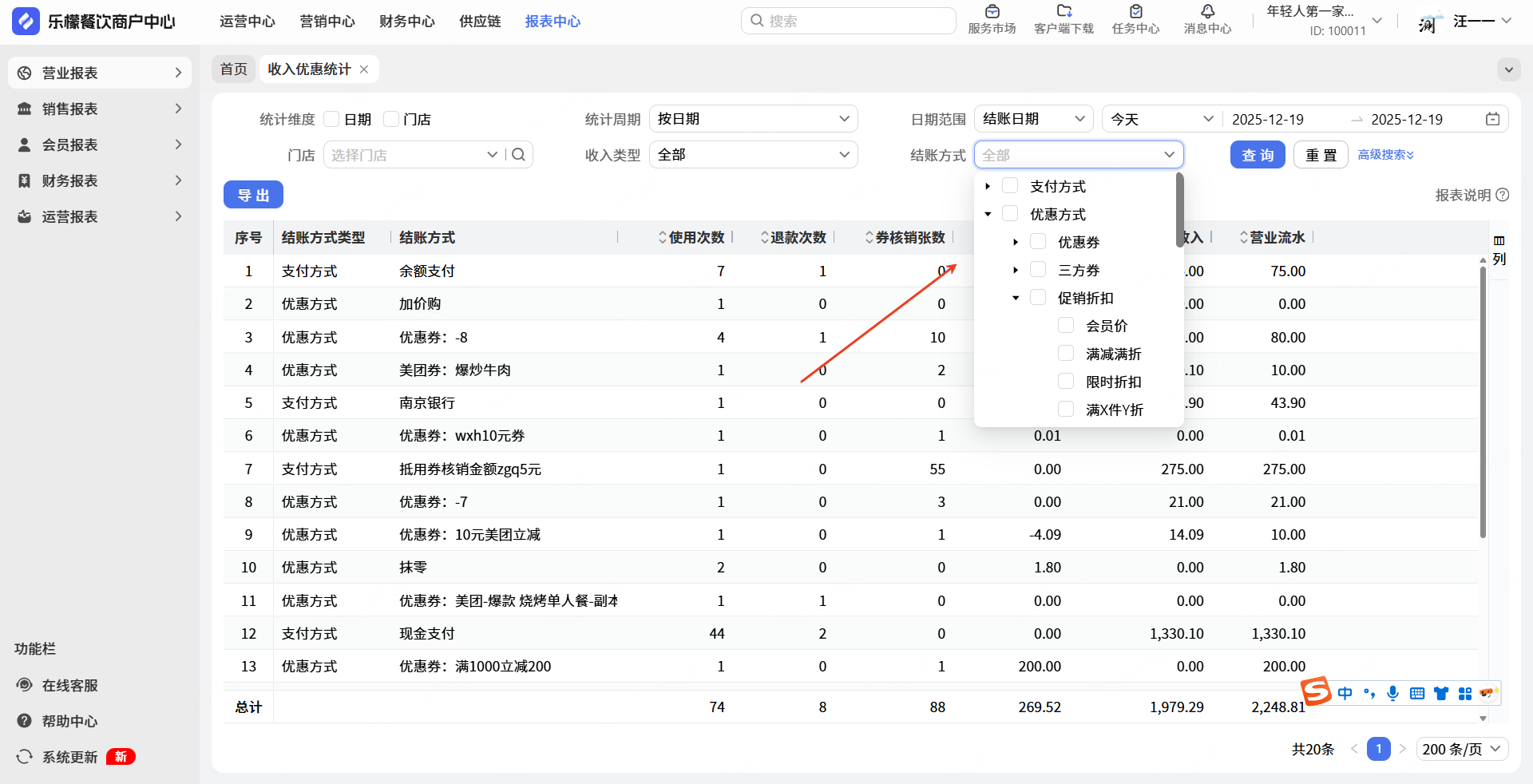The image size is (1533, 784).
Task: Click the store search magnifier icon
Action: [518, 155]
